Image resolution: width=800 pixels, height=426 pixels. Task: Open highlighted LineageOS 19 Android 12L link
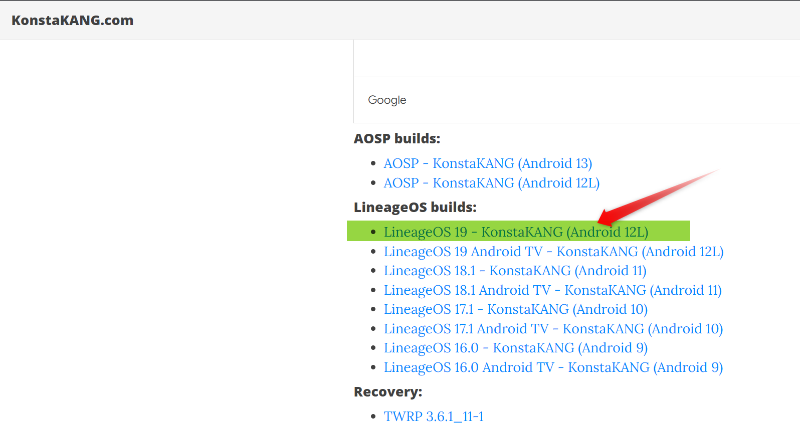click(x=516, y=232)
